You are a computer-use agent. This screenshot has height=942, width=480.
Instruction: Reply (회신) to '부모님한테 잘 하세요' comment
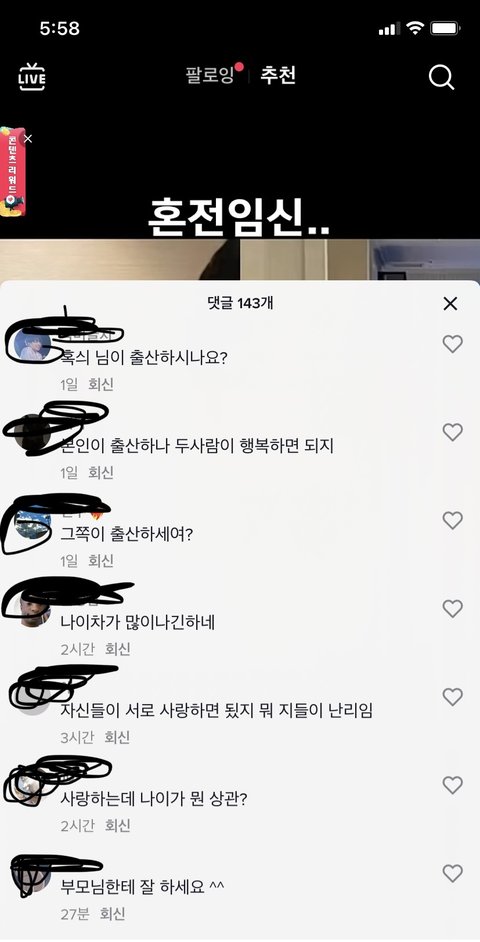[112, 914]
